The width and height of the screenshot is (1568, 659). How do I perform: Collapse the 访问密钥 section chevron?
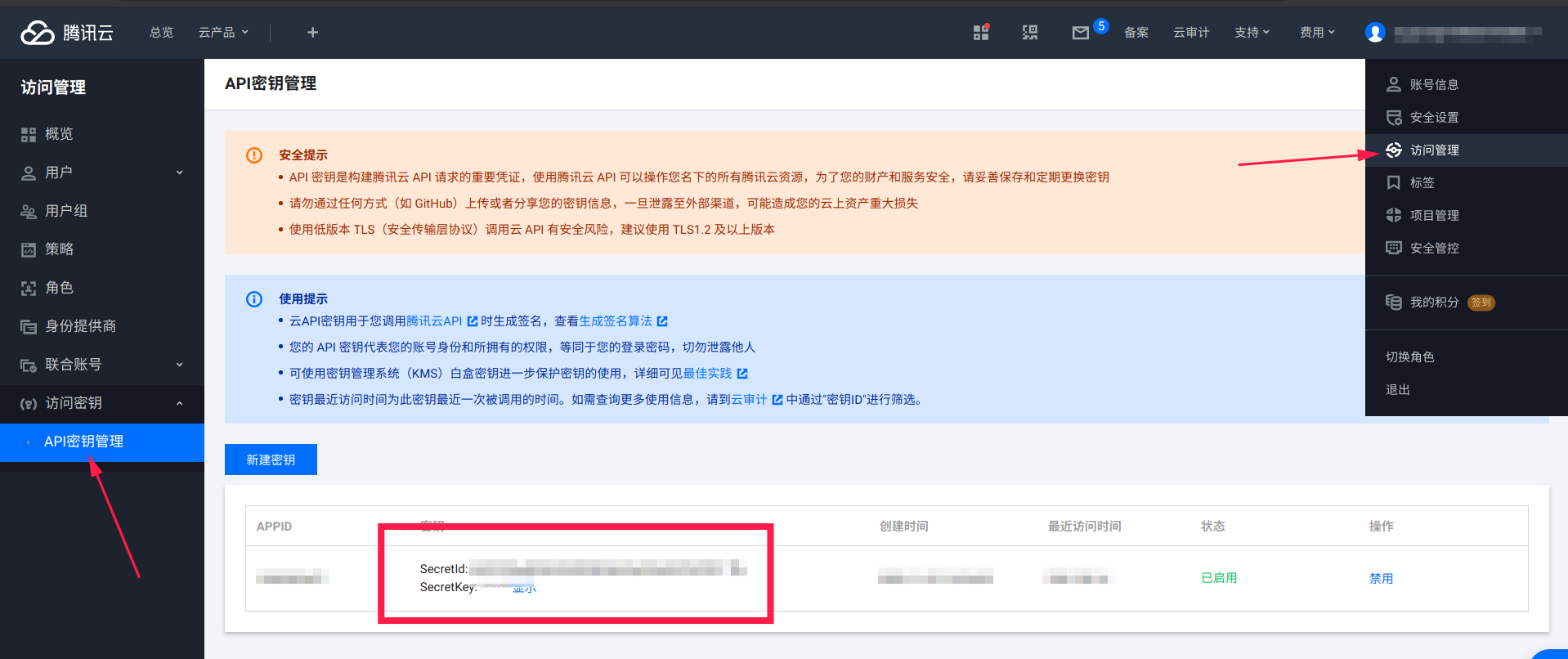(x=180, y=403)
